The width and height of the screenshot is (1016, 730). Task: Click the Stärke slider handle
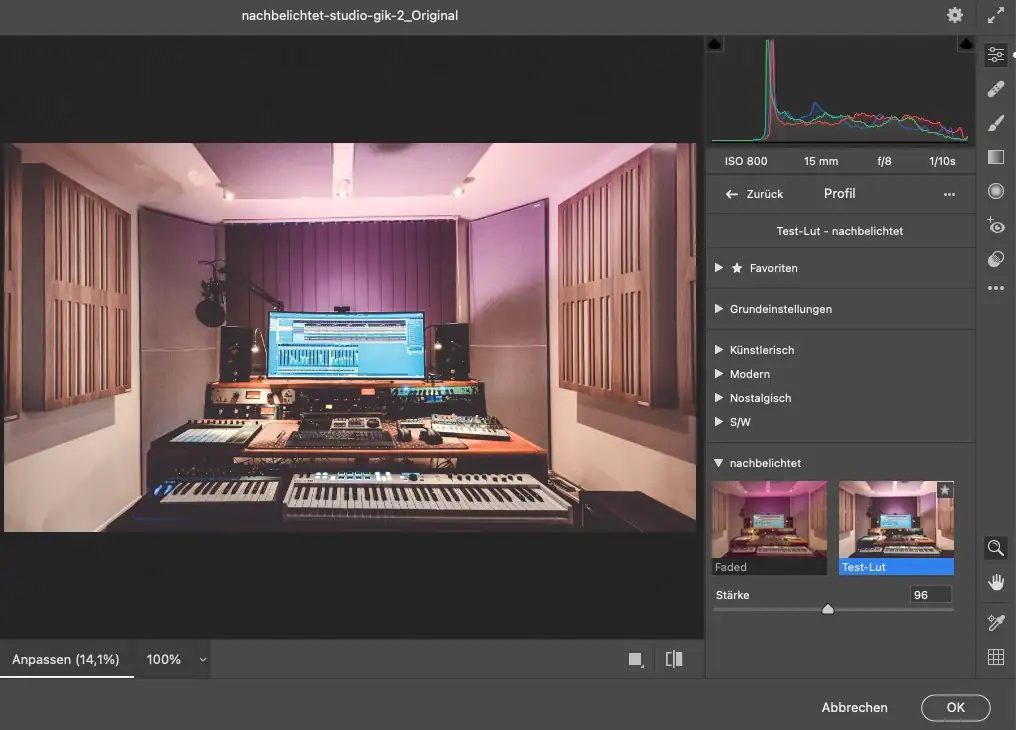[827, 609]
